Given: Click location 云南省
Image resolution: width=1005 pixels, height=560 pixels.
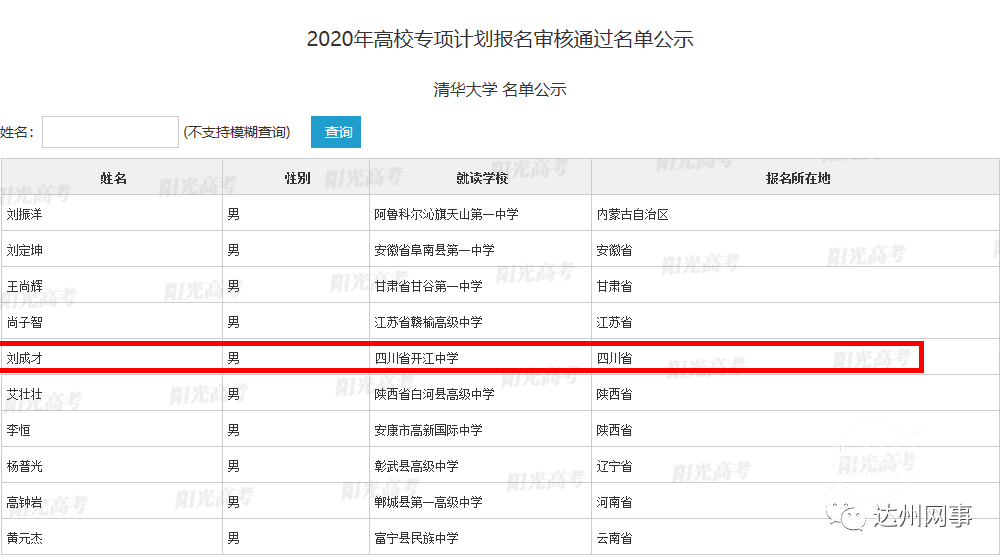Looking at the screenshot, I should [x=614, y=538].
